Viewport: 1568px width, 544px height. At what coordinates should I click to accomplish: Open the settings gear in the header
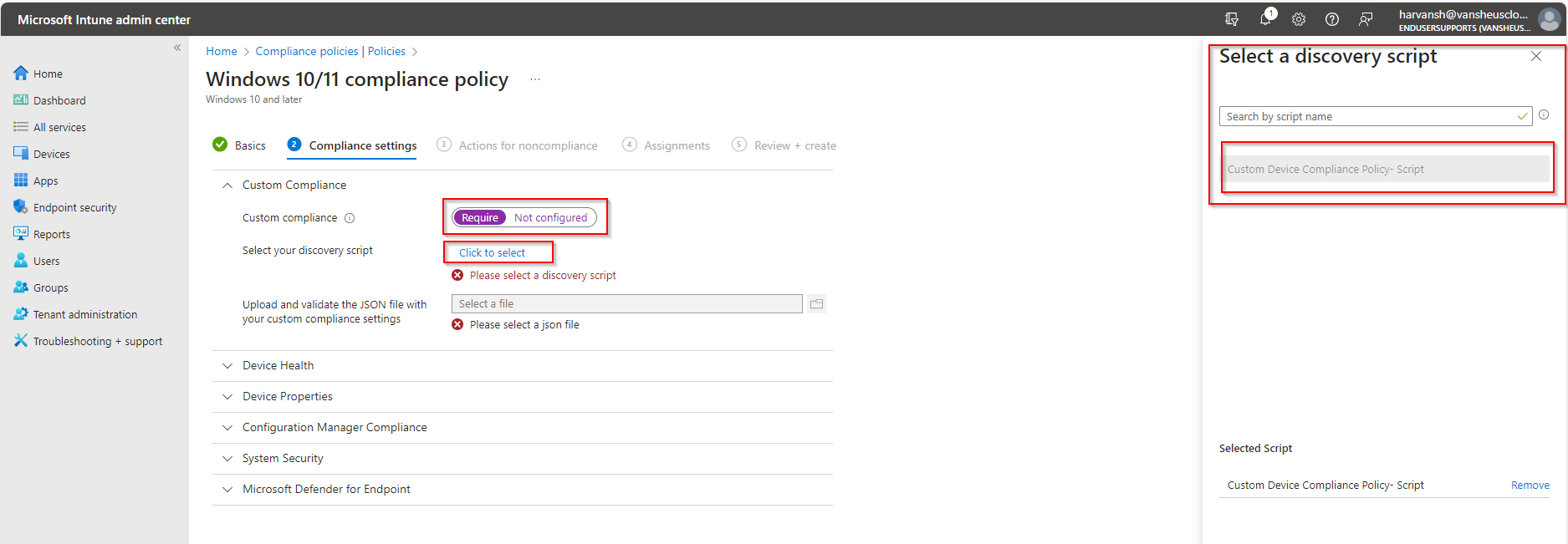click(x=1299, y=18)
